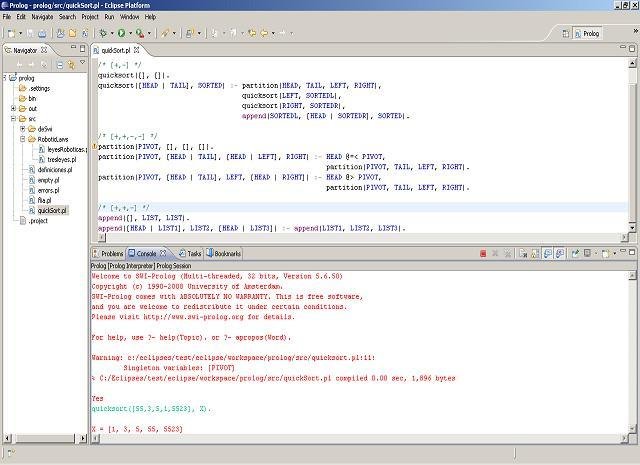This screenshot has height=465, width=640.
Task: Click the quicksort query line in console
Action: coord(151,409)
